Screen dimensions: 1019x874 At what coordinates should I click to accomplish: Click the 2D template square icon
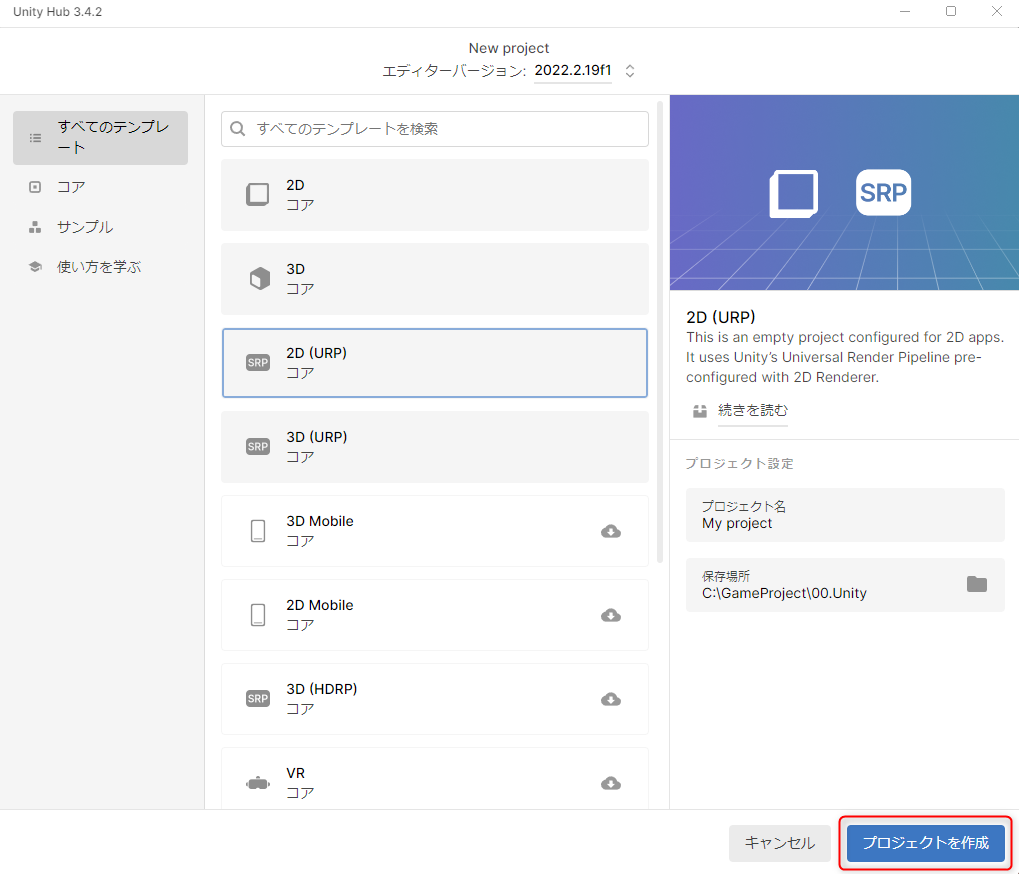click(258, 194)
